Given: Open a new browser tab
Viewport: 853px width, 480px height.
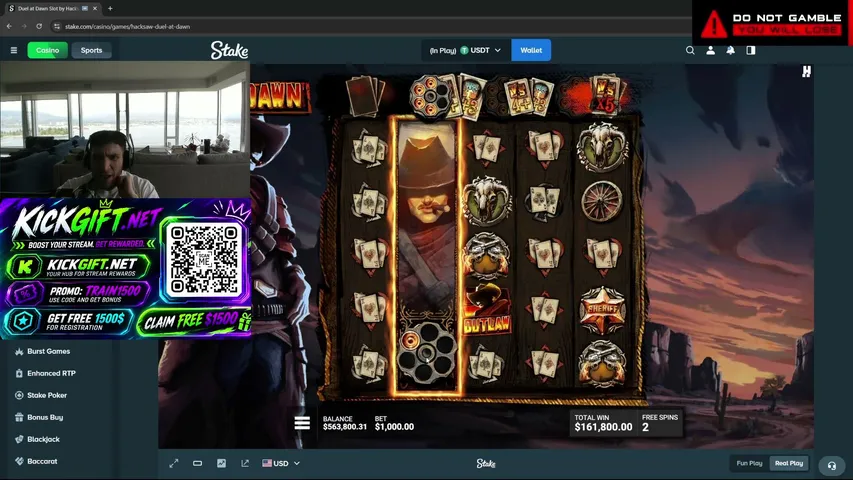Looking at the screenshot, I should 110,8.
